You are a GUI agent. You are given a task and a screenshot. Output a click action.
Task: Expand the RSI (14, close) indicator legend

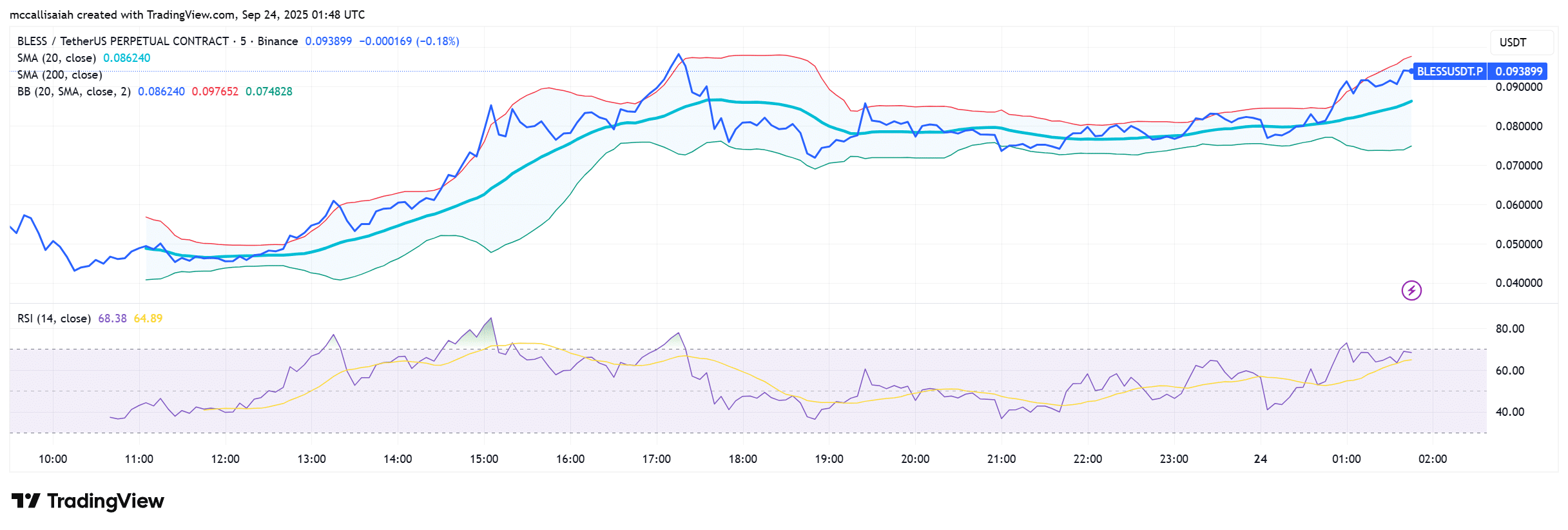tap(53, 319)
